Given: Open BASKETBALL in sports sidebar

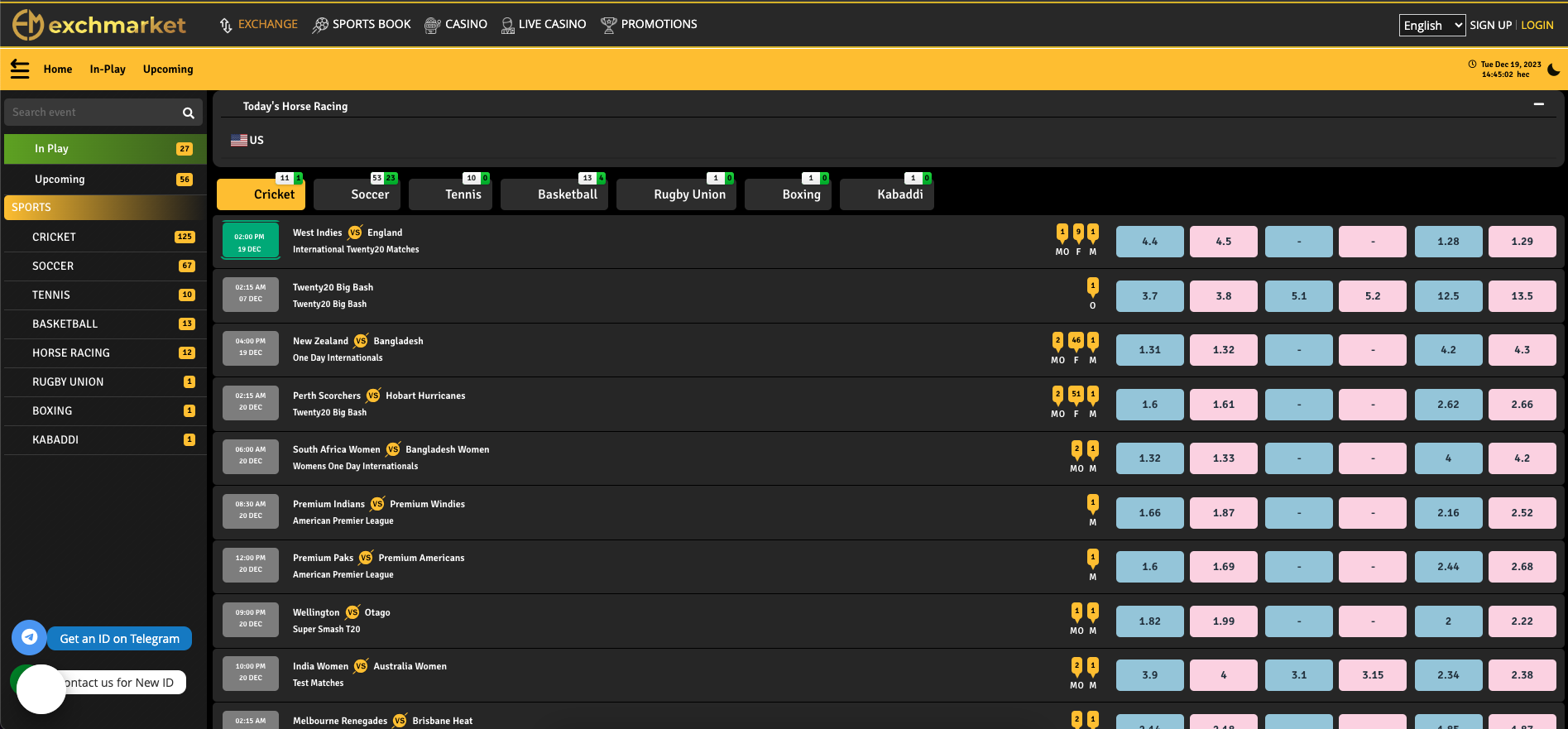Looking at the screenshot, I should pos(104,324).
